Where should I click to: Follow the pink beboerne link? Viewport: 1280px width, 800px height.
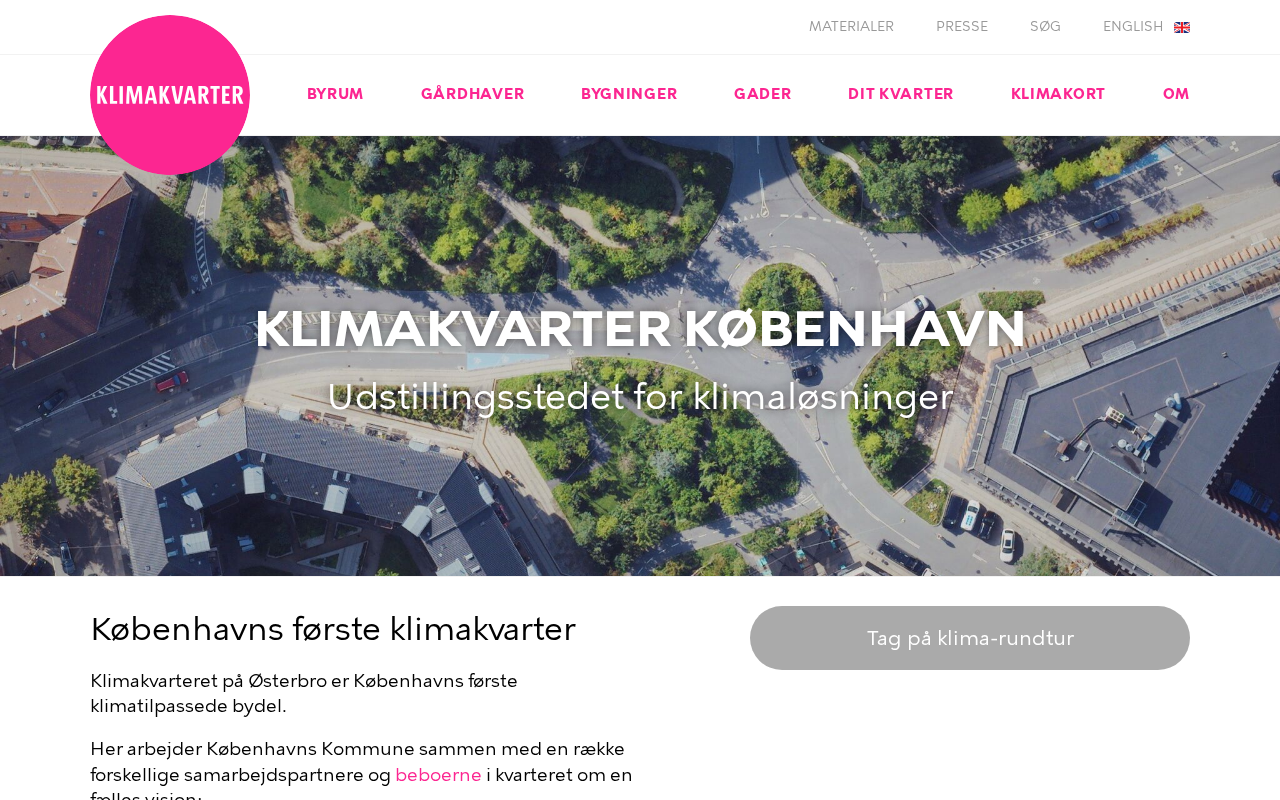point(438,775)
